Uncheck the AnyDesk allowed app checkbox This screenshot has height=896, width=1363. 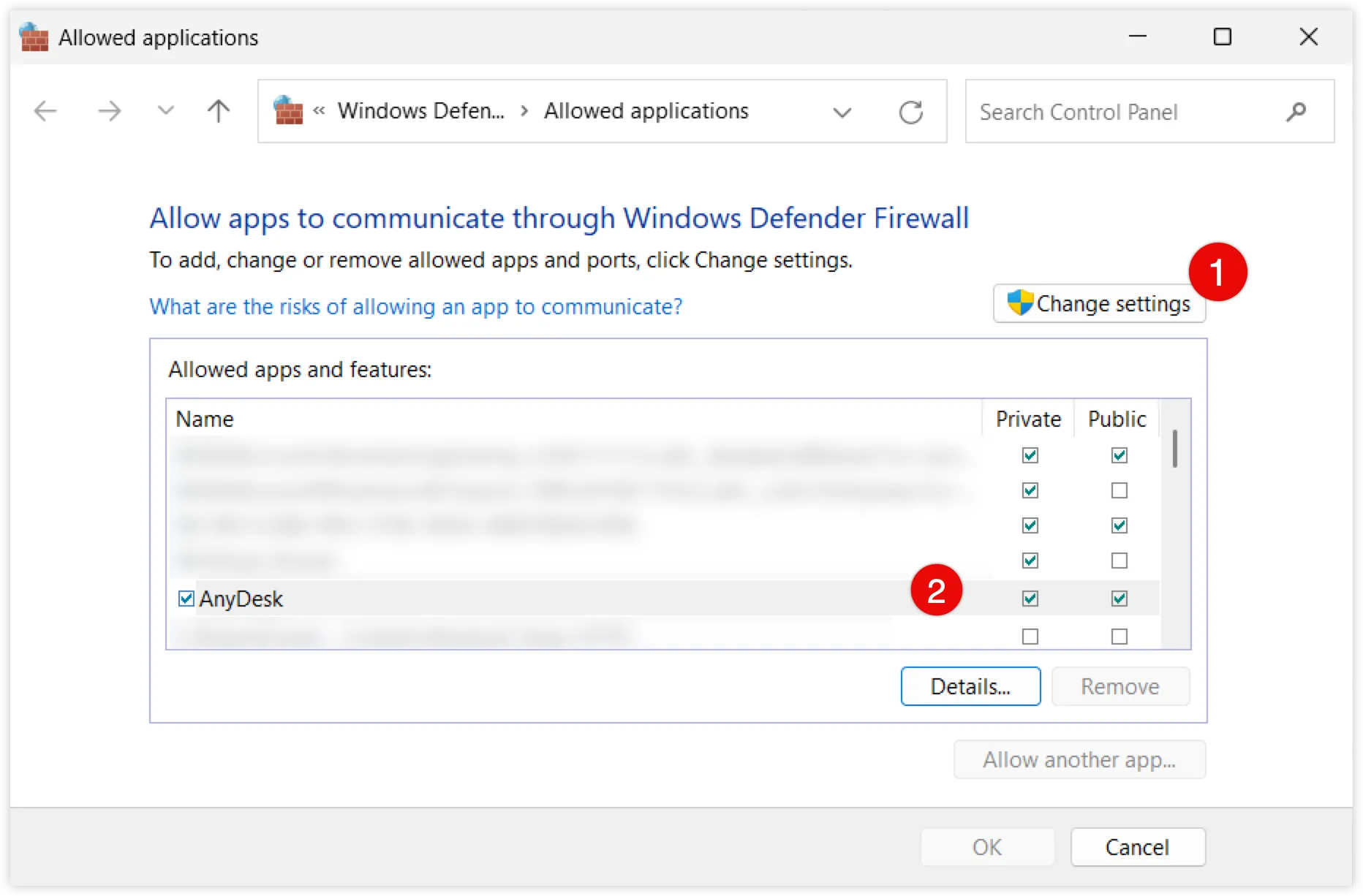[x=185, y=599]
